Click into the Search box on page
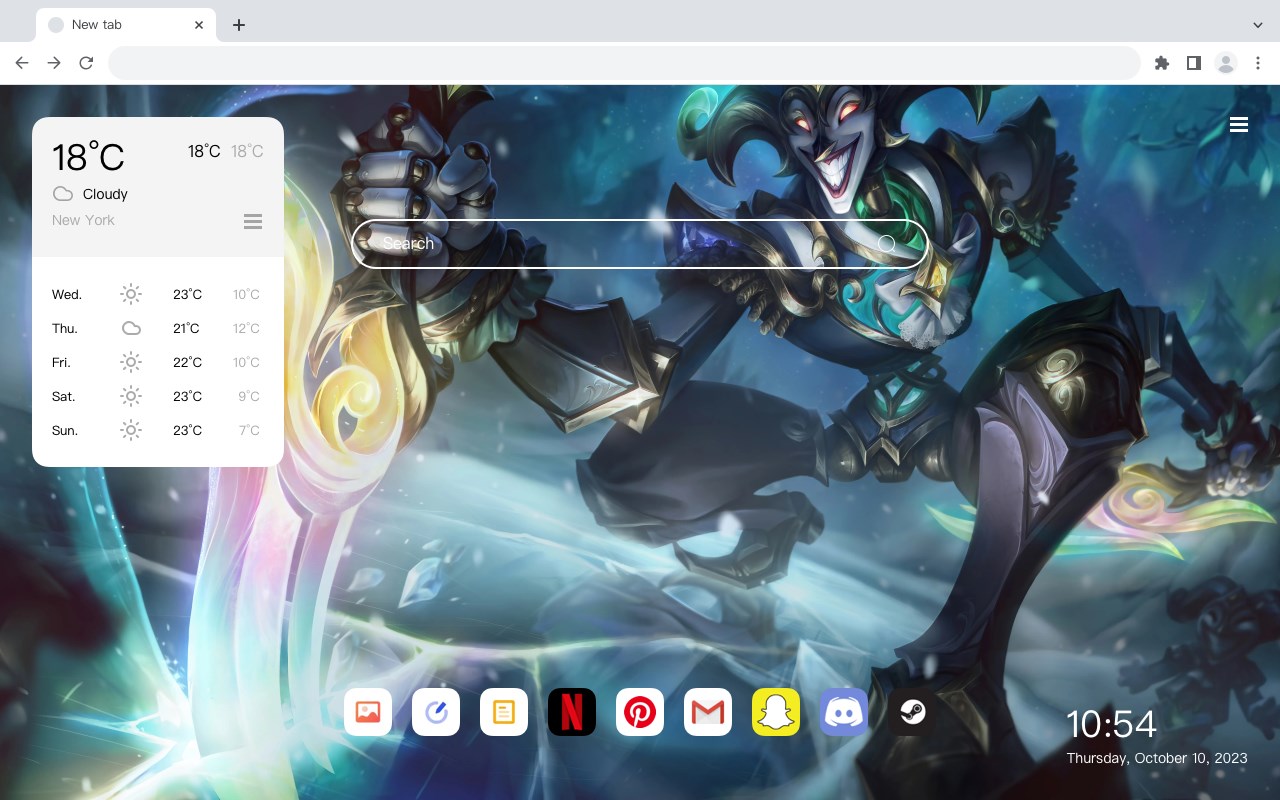The width and height of the screenshot is (1280, 800). click(x=640, y=244)
